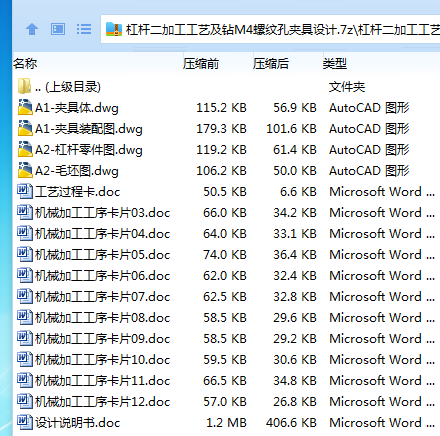Switch to the list view mode button
This screenshot has height=436, width=440.
[x=84, y=29]
